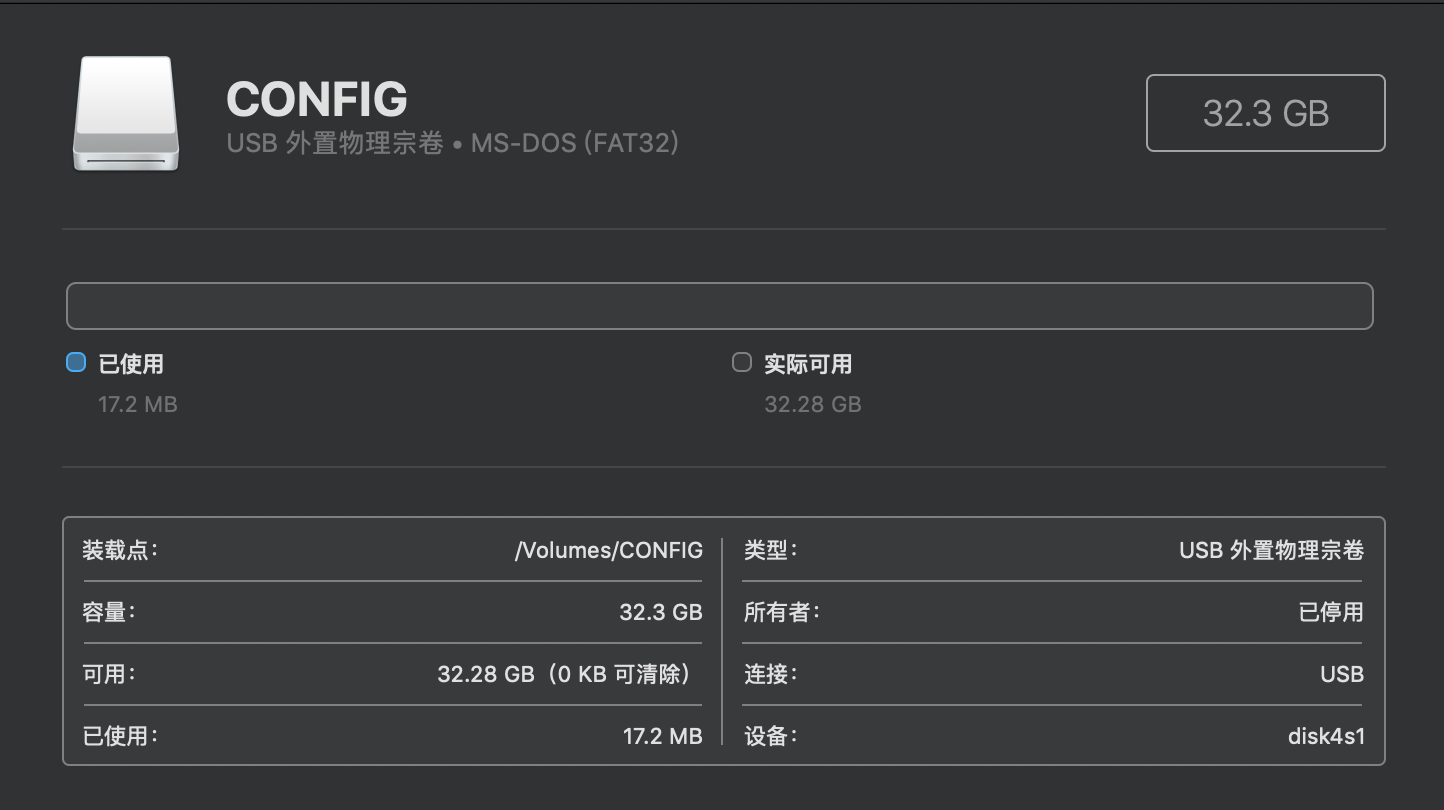1444x810 pixels.
Task: Click the CONFIG external drive icon
Action: (x=126, y=114)
